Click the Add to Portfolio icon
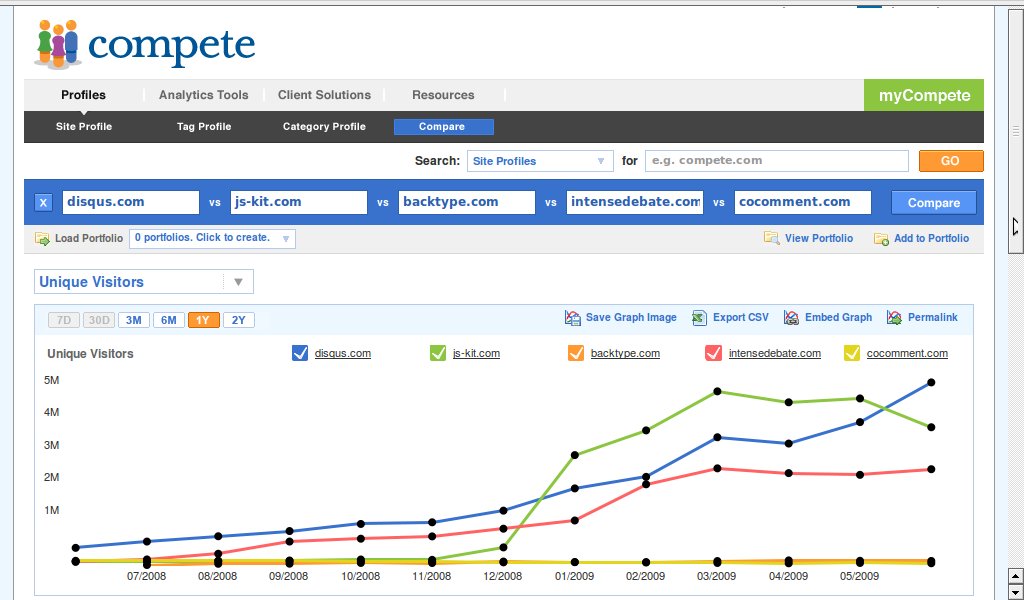Viewport: 1024px width, 600px height. pyautogui.click(x=881, y=239)
